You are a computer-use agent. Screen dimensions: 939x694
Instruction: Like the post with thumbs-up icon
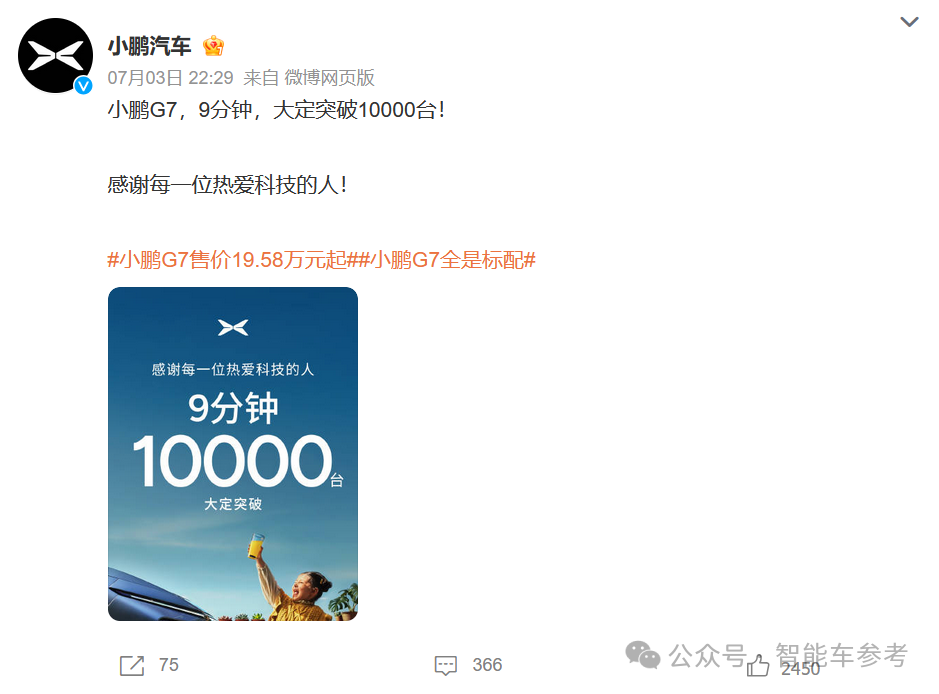(758, 666)
